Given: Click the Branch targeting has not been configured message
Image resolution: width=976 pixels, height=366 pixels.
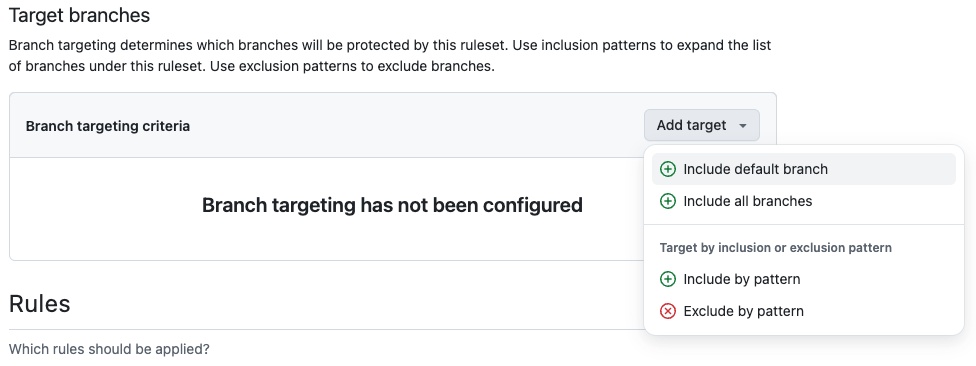Looking at the screenshot, I should 392,205.
